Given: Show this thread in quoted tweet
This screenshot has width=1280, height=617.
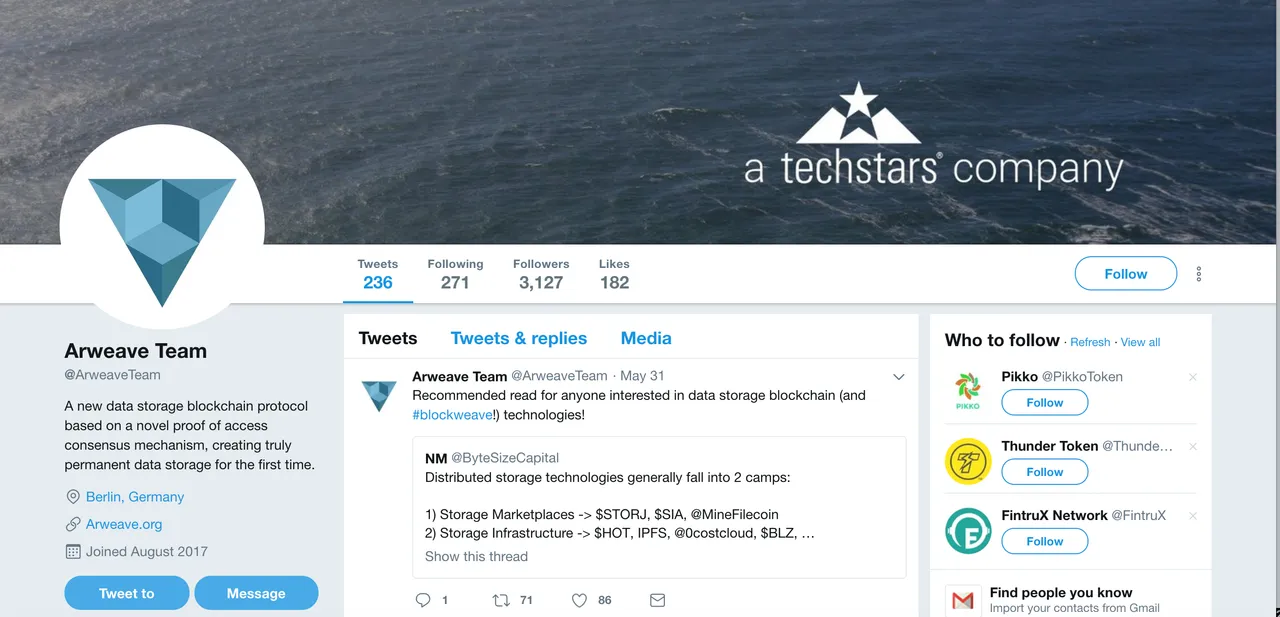Looking at the screenshot, I should [476, 556].
